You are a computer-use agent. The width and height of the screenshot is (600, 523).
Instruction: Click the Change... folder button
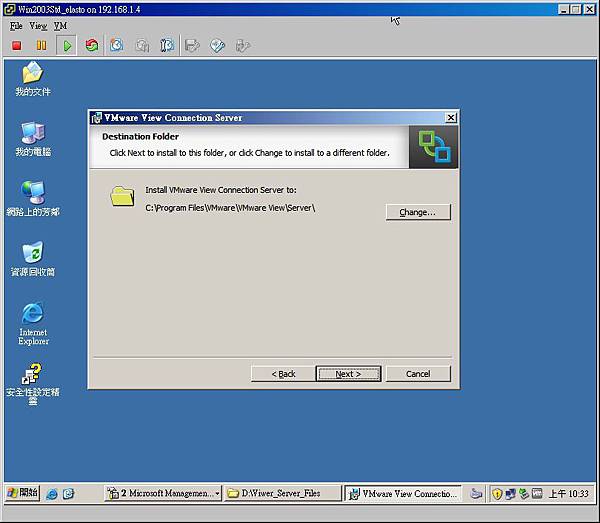(418, 212)
